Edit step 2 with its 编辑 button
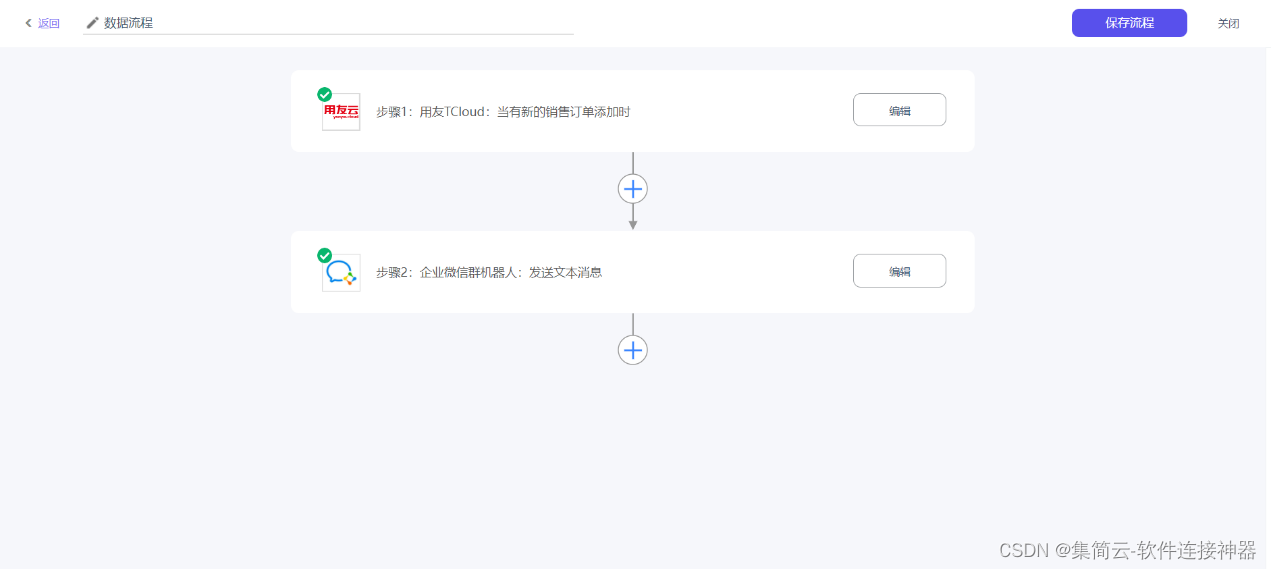 [x=899, y=271]
